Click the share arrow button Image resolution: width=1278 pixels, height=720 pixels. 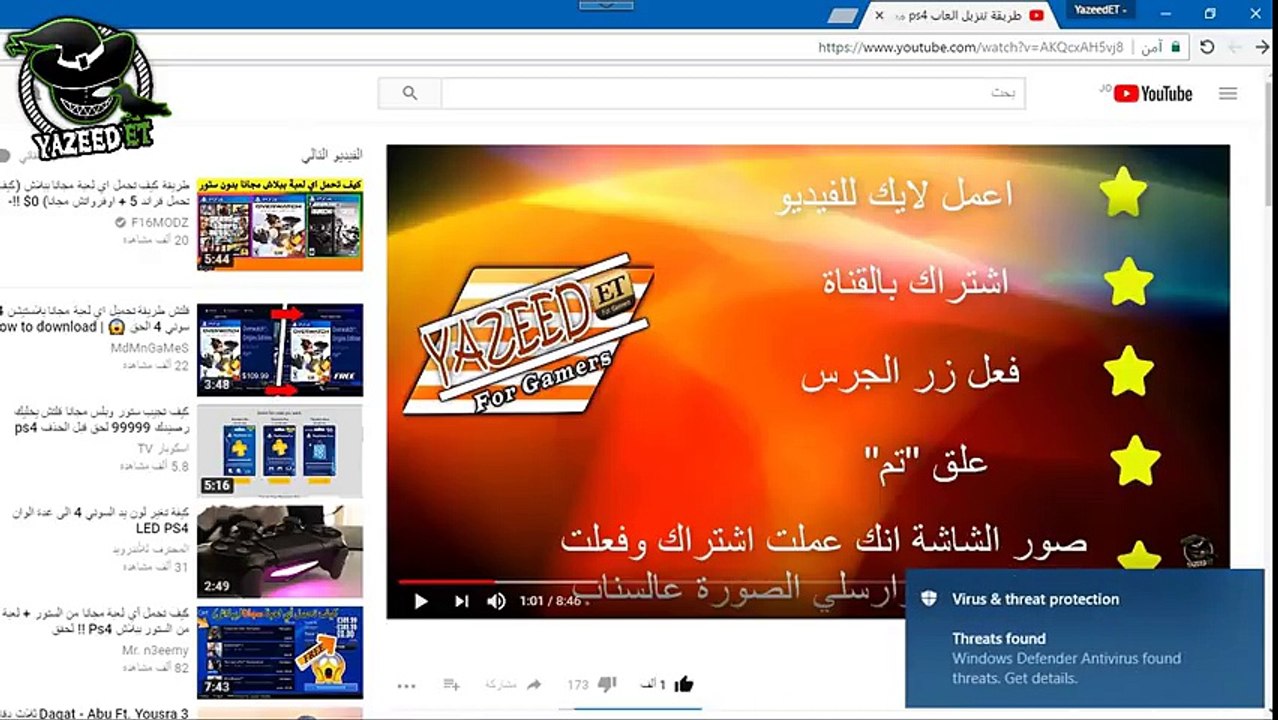click(534, 685)
